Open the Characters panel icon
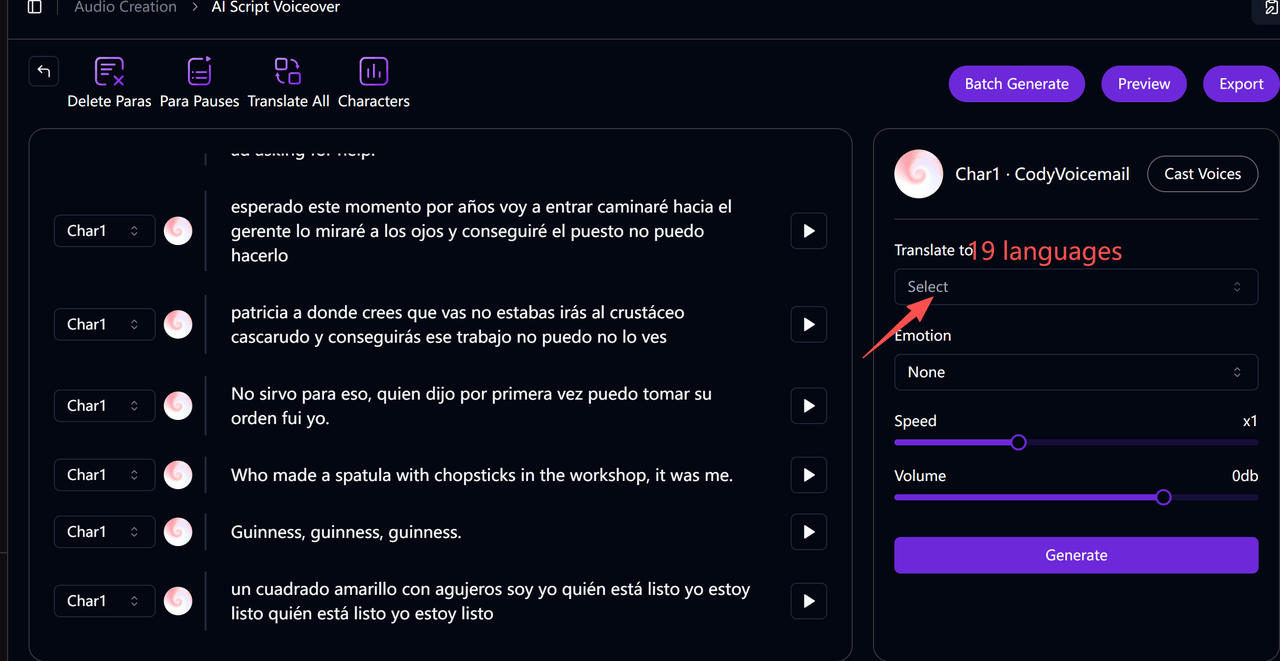The height and width of the screenshot is (661, 1280). point(373,72)
